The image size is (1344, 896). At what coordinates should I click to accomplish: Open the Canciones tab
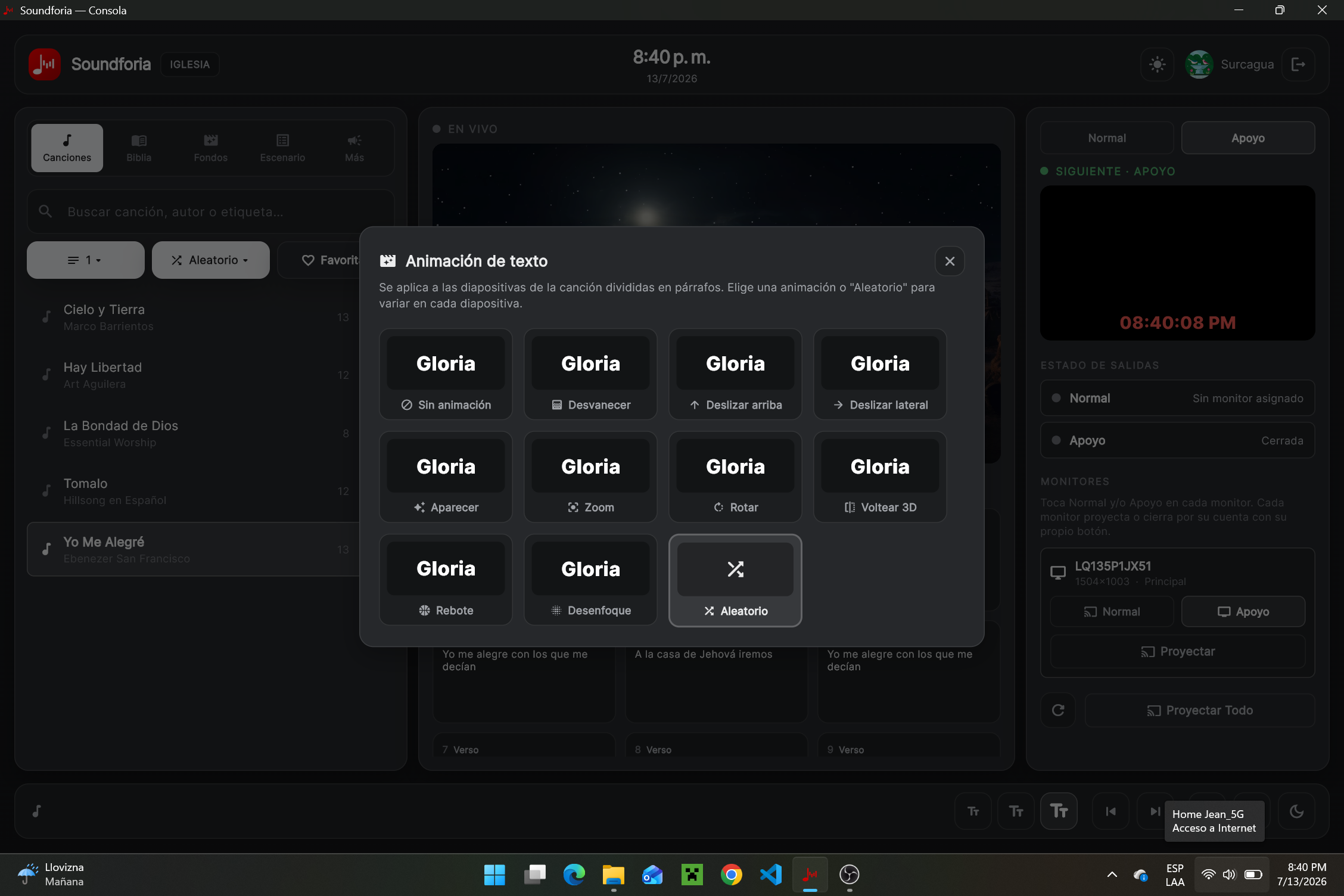coord(67,148)
